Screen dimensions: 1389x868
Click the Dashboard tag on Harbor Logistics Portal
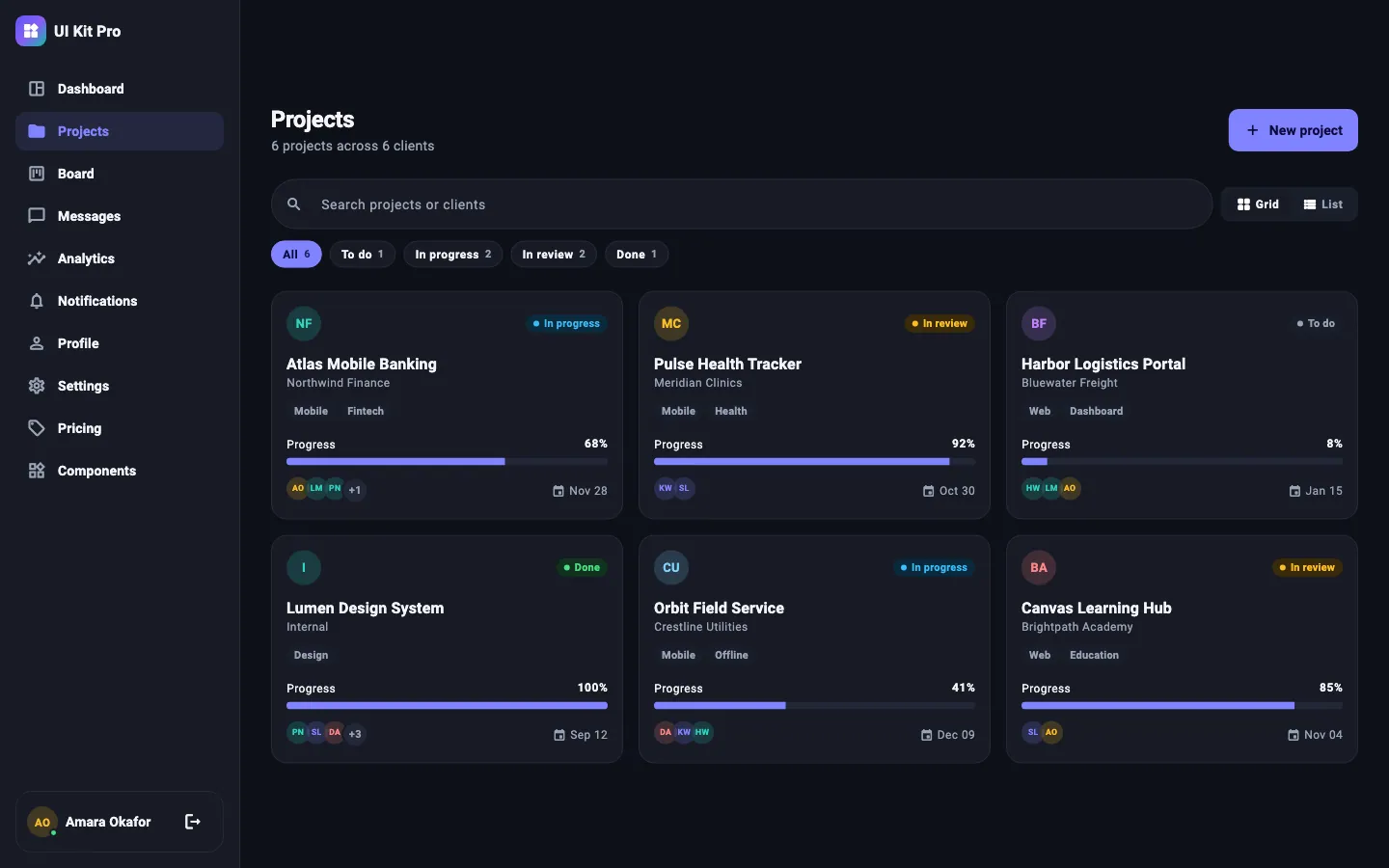coord(1097,411)
